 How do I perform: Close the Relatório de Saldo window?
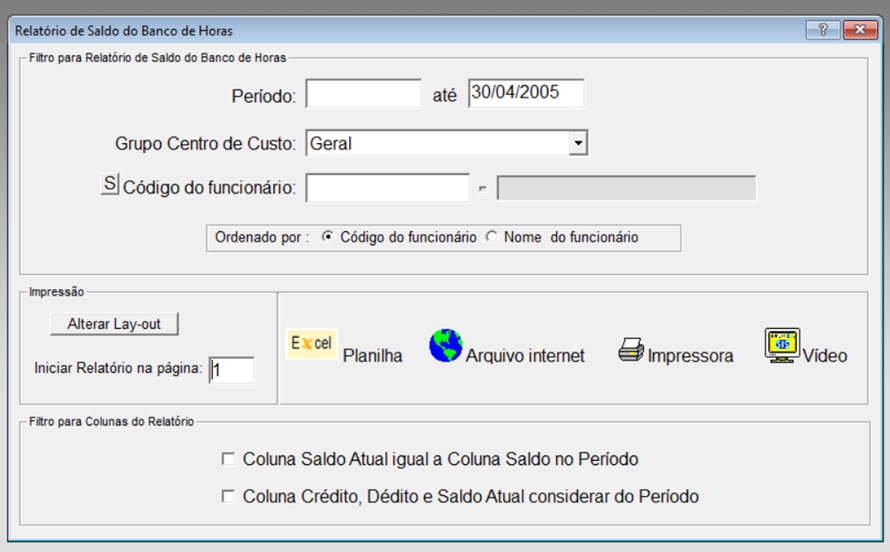860,30
